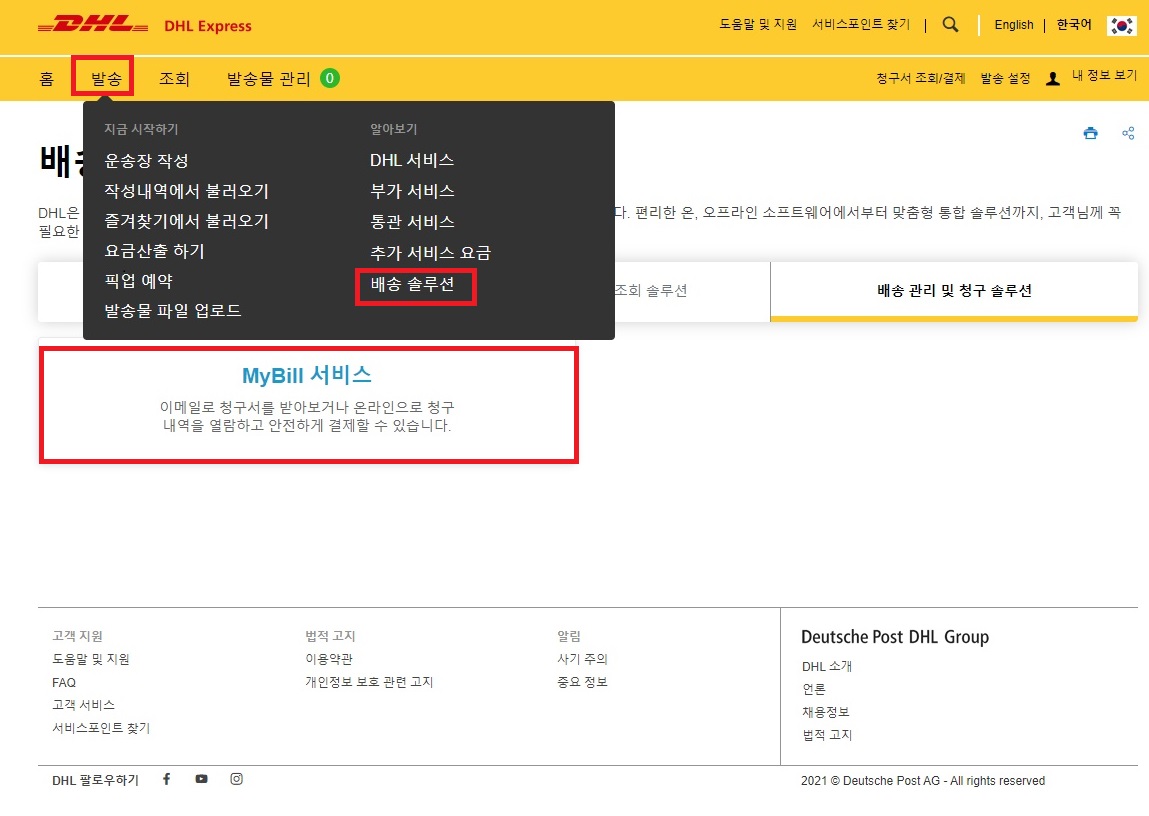Select 발송물 파일 업로드
This screenshot has width=1149, height=816.
click(x=173, y=311)
